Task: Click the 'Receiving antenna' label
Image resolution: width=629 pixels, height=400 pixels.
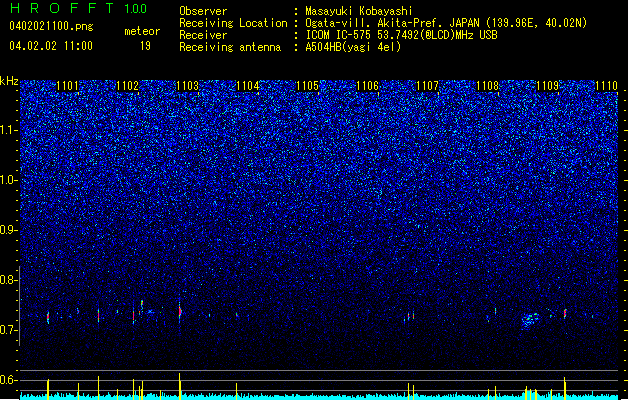Action: coord(230,47)
